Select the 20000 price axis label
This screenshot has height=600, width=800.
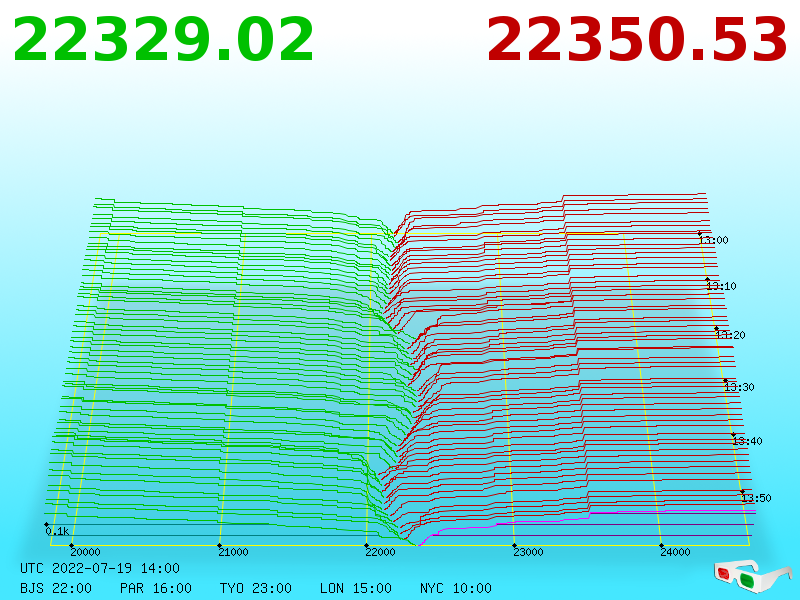click(x=85, y=552)
